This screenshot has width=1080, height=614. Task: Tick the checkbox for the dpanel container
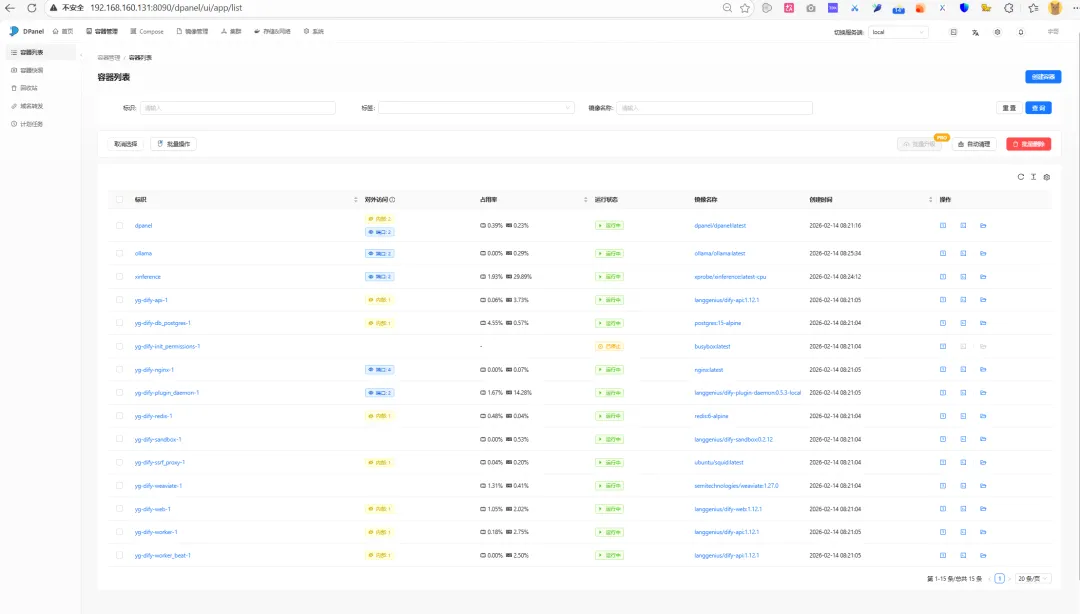[120, 225]
